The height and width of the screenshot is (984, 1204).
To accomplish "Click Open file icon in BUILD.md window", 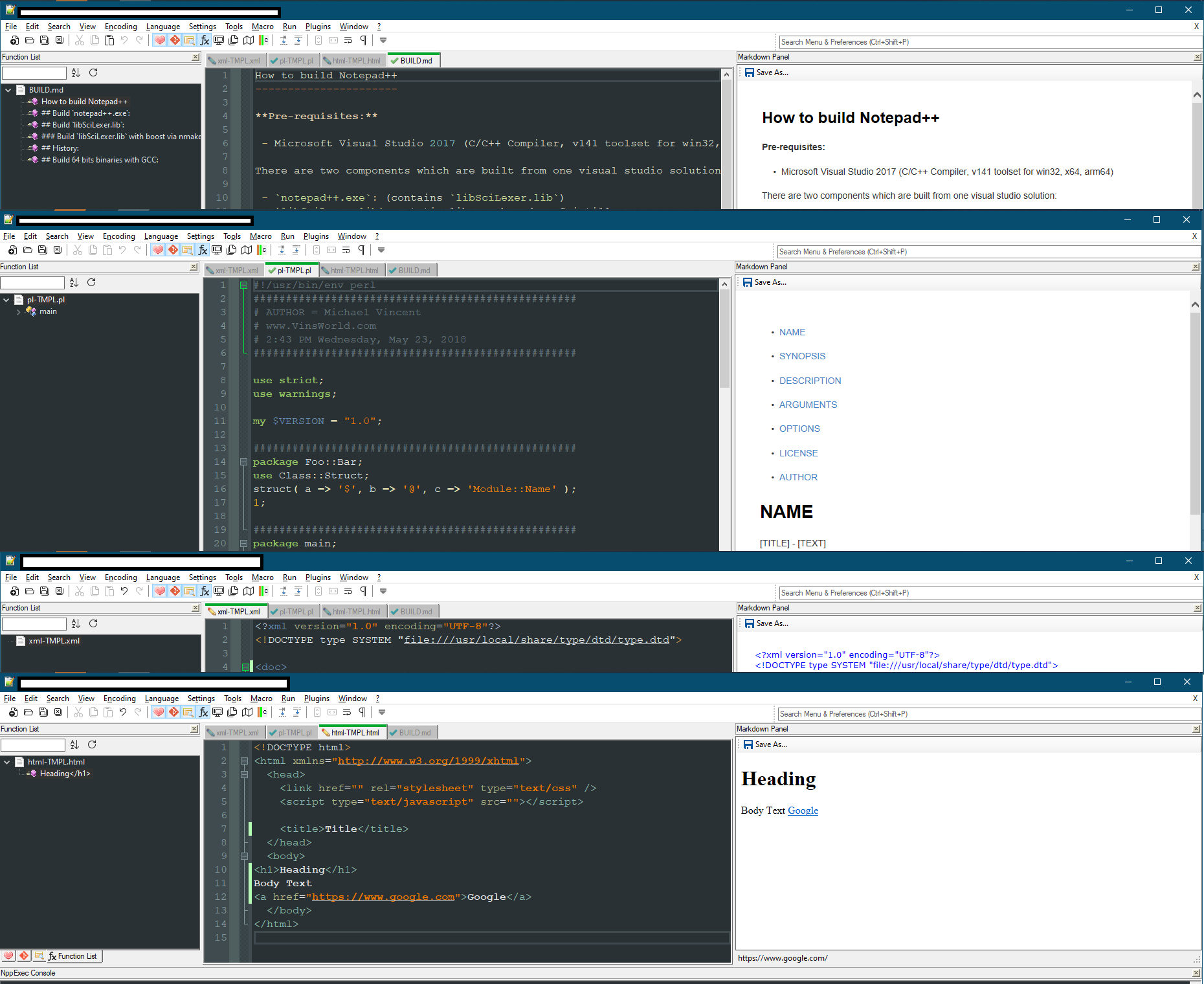I will pyautogui.click(x=29, y=40).
